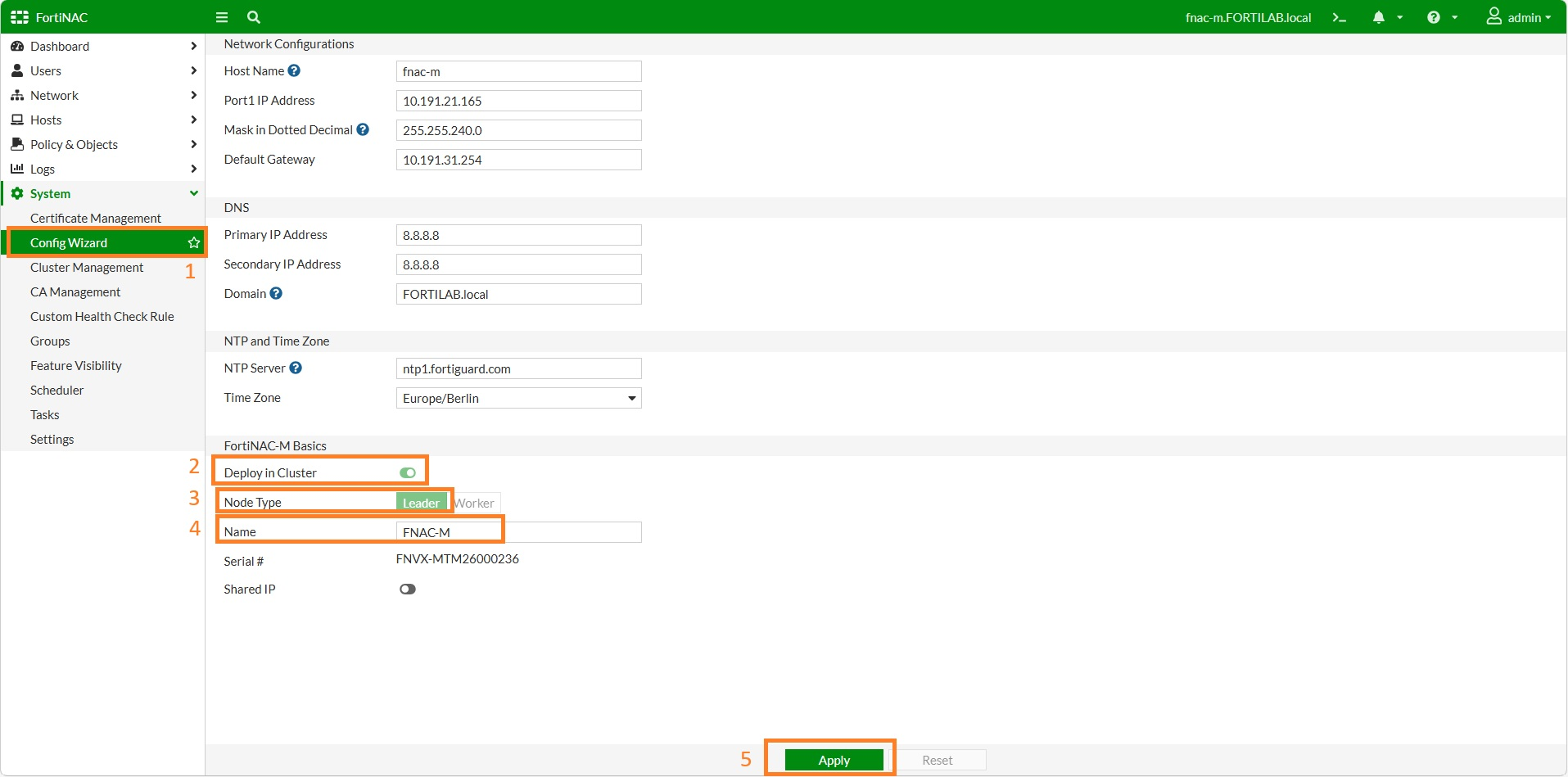Screen dimensions: 1568x777
Task: Open Certificate Management page
Action: (x=96, y=219)
